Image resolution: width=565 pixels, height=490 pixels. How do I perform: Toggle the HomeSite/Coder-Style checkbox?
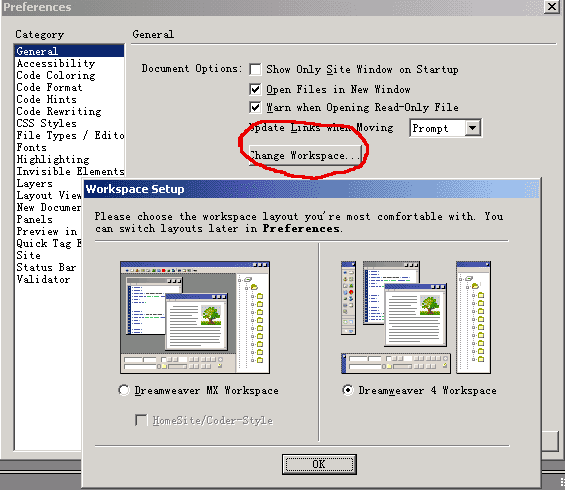141,420
